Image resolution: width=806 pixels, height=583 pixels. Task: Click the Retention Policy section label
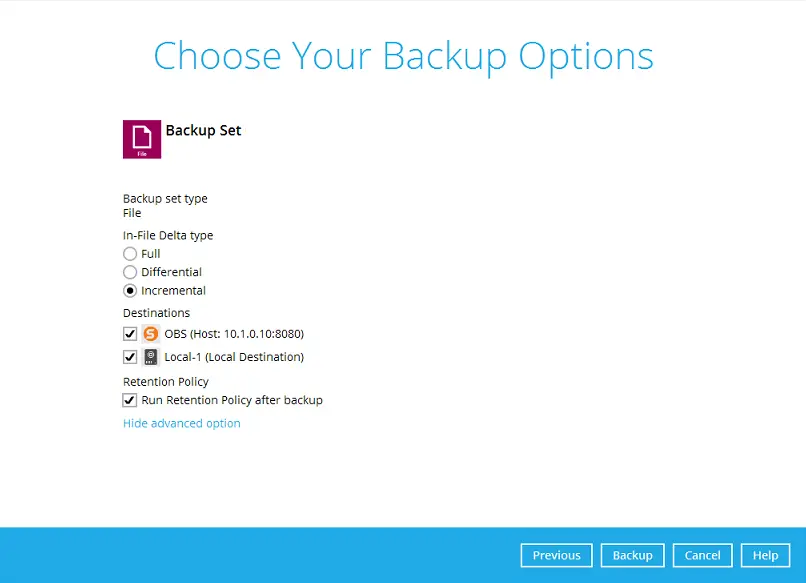[x=166, y=382]
